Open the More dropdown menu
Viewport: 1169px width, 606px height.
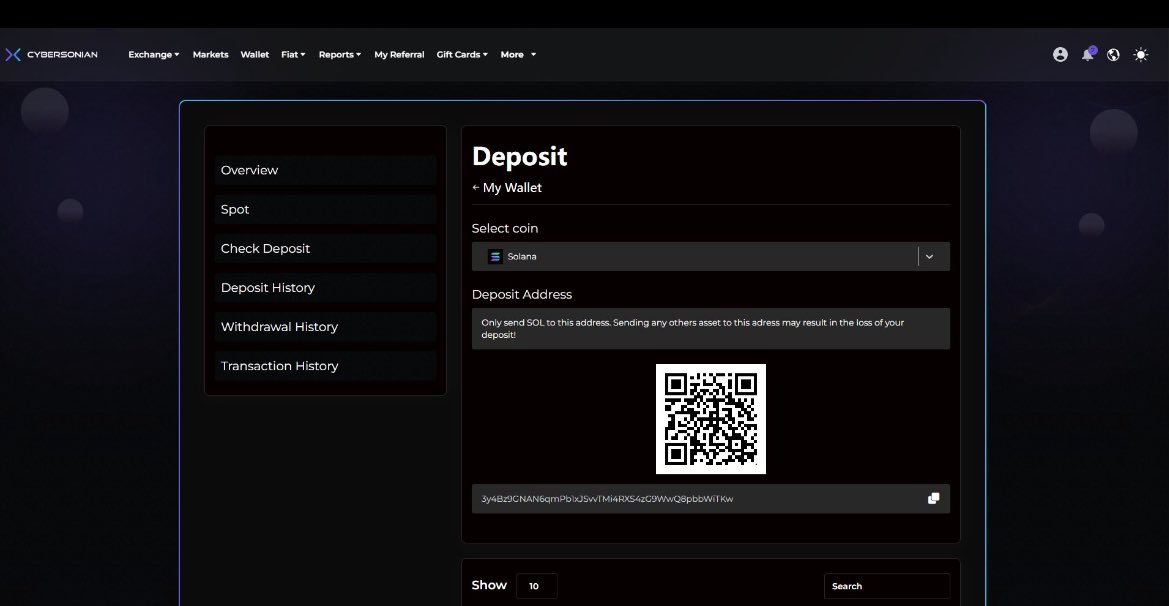click(518, 54)
